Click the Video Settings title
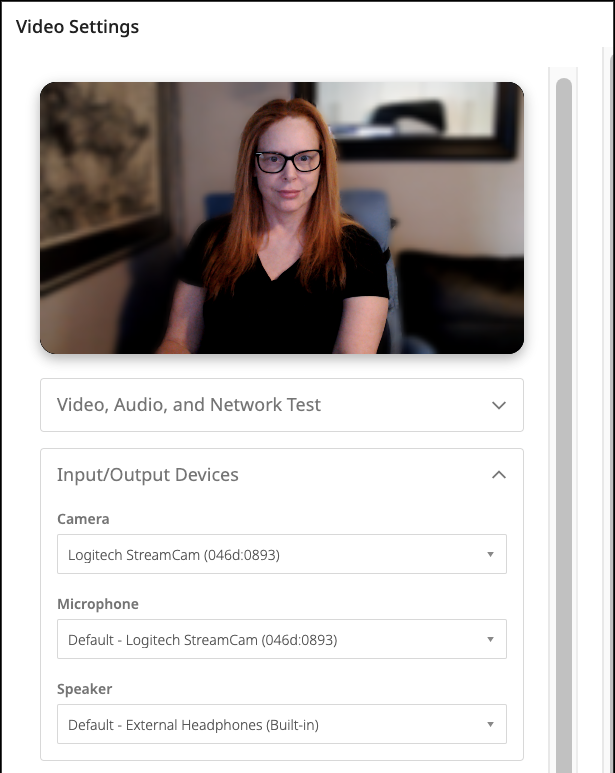 77,27
